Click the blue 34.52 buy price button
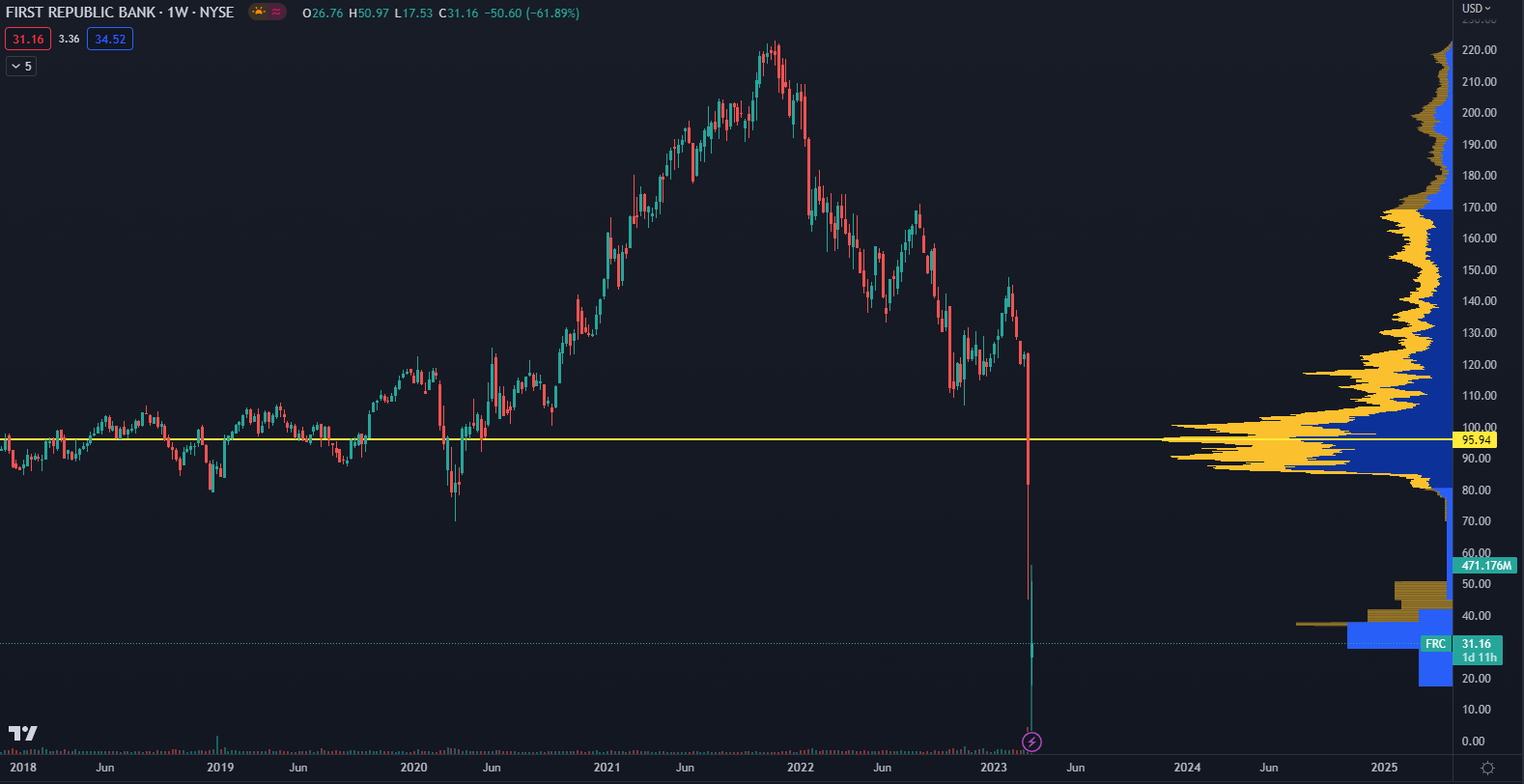Viewport: 1524px width, 784px height. (110, 39)
